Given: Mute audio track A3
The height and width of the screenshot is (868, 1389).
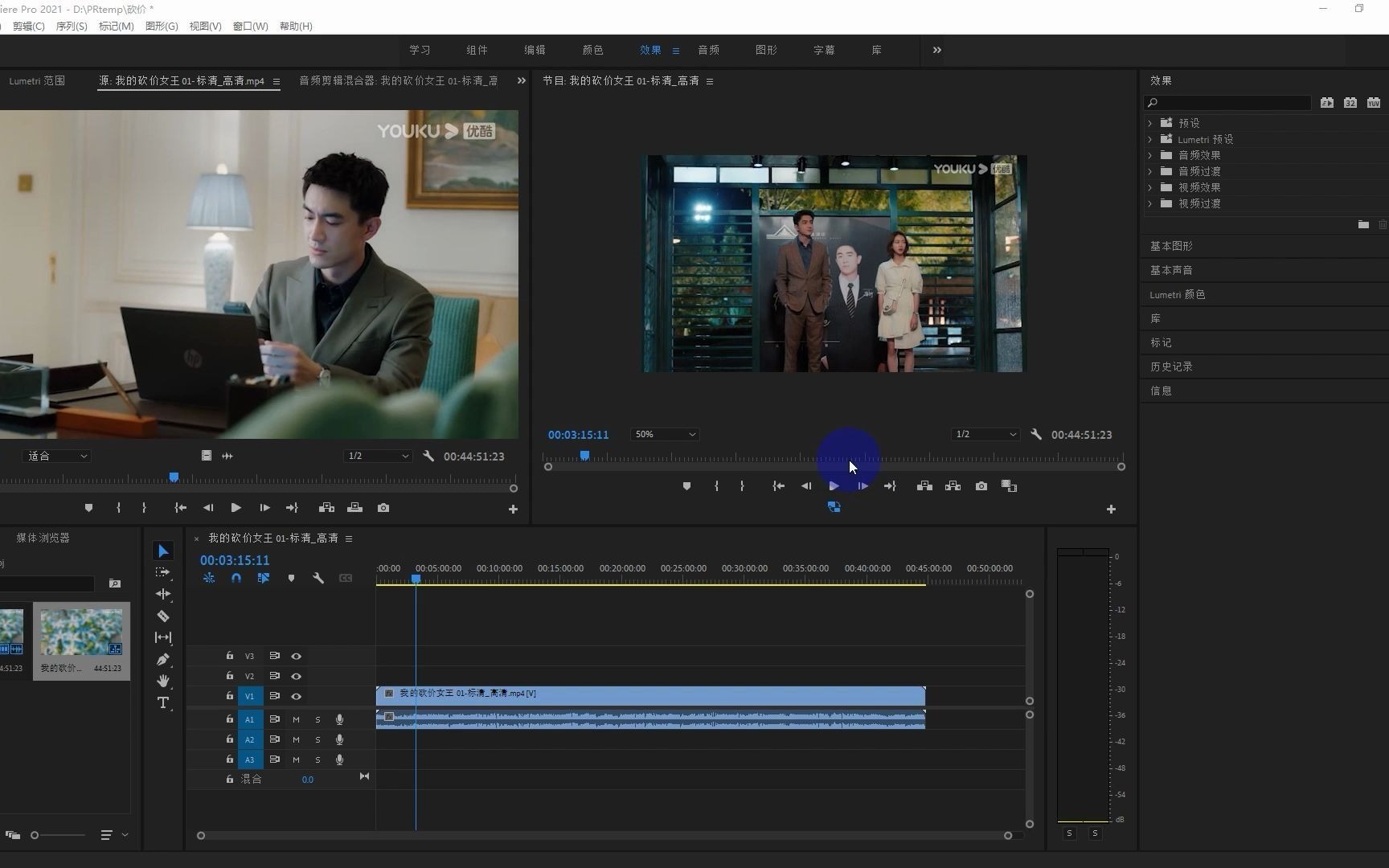Looking at the screenshot, I should [296, 759].
